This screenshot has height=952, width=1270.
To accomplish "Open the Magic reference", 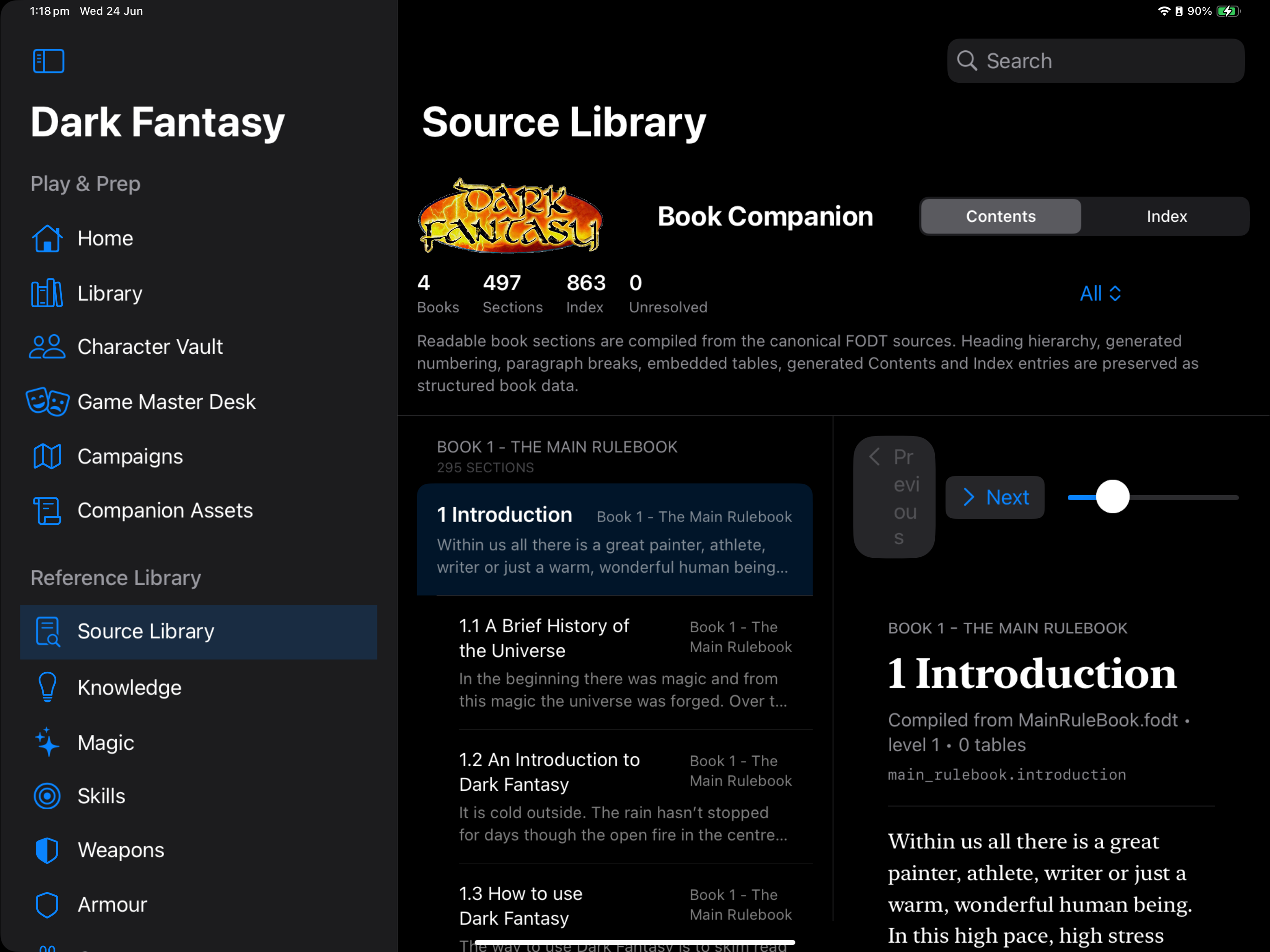I will [198, 742].
